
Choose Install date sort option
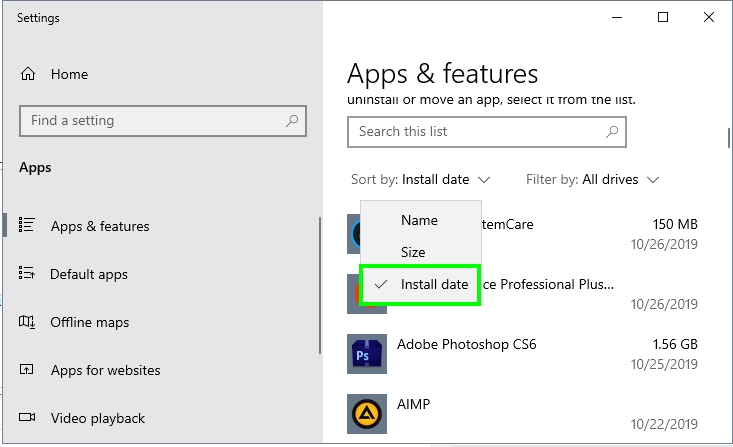[x=434, y=285]
